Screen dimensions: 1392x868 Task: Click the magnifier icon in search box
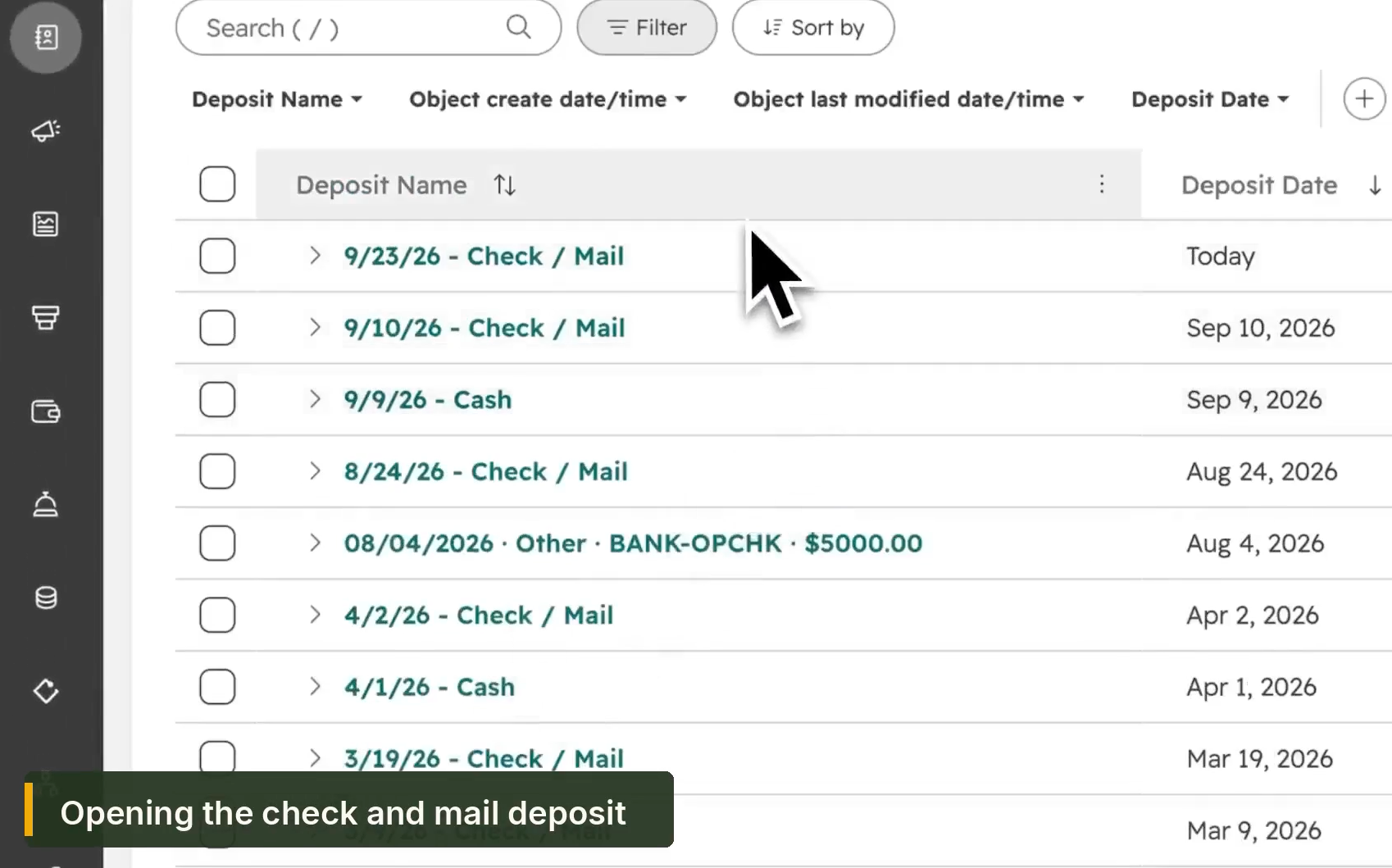pyautogui.click(x=518, y=27)
